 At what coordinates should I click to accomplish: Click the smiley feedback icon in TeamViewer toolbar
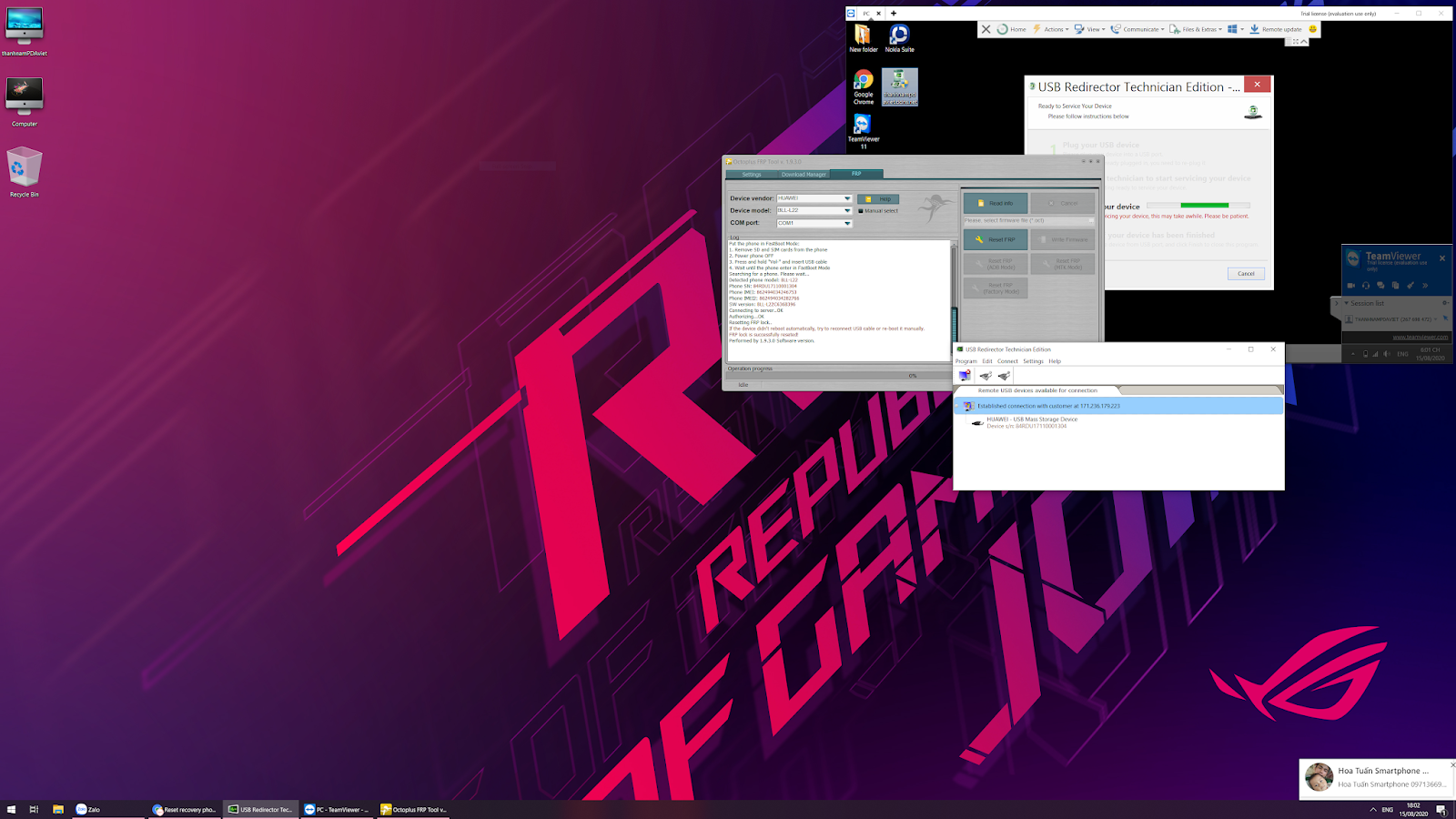pyautogui.click(x=1312, y=29)
